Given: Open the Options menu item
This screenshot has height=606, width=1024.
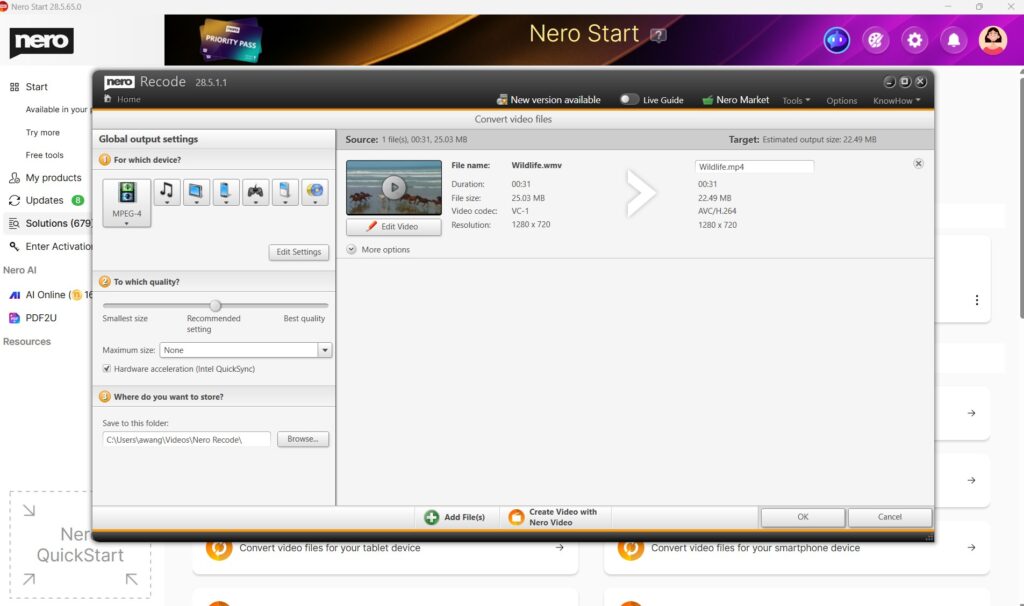Looking at the screenshot, I should tap(841, 101).
